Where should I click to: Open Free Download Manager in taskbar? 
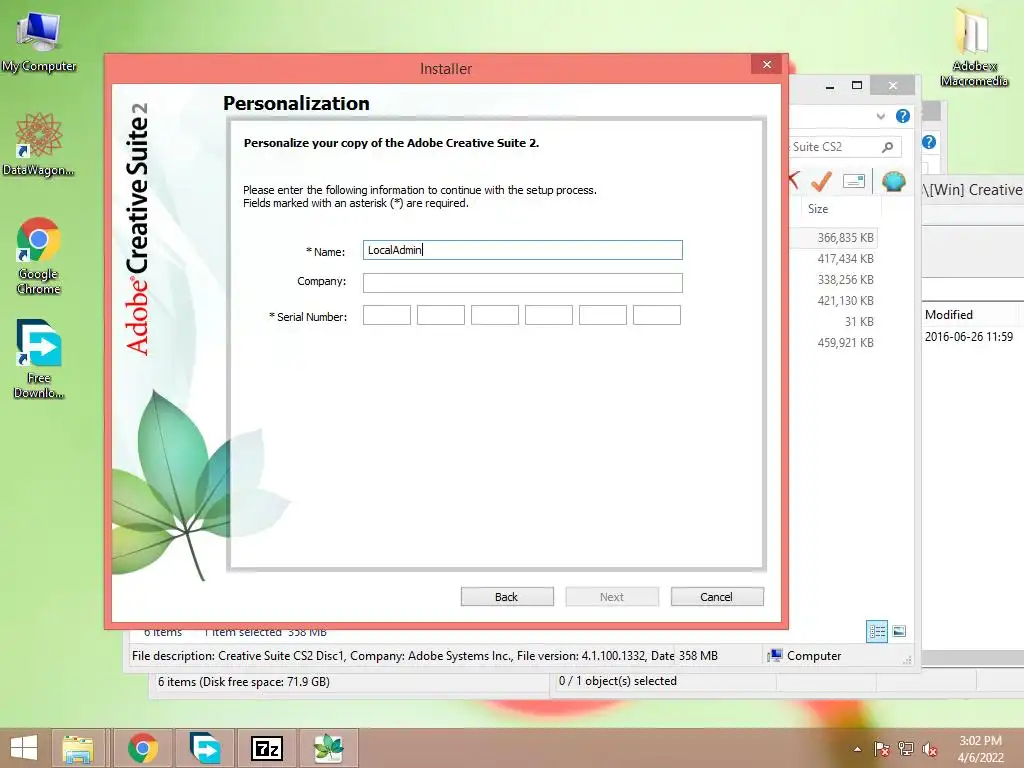205,748
